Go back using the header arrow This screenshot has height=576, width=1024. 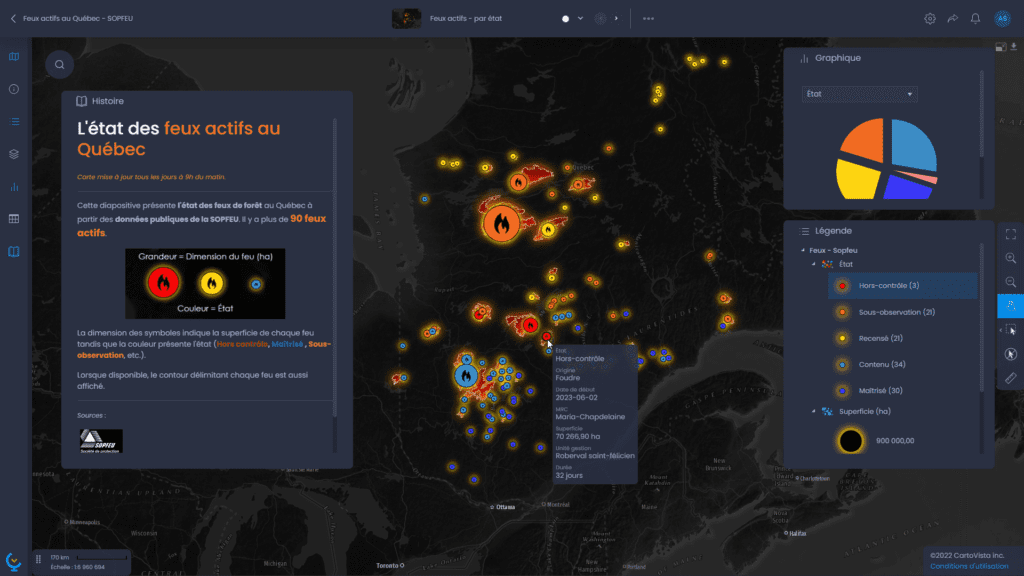tap(13, 18)
